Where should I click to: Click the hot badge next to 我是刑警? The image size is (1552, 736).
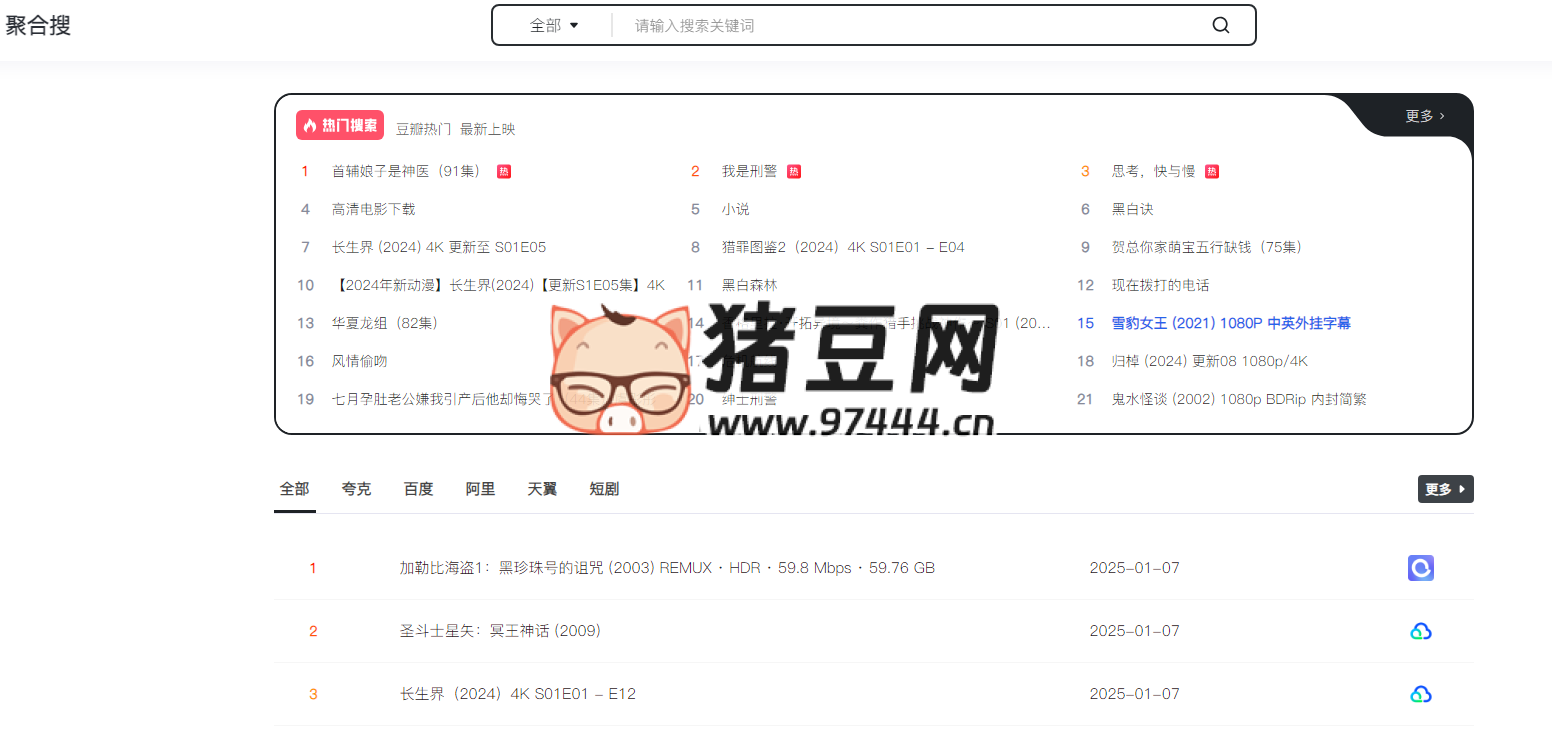tap(794, 172)
